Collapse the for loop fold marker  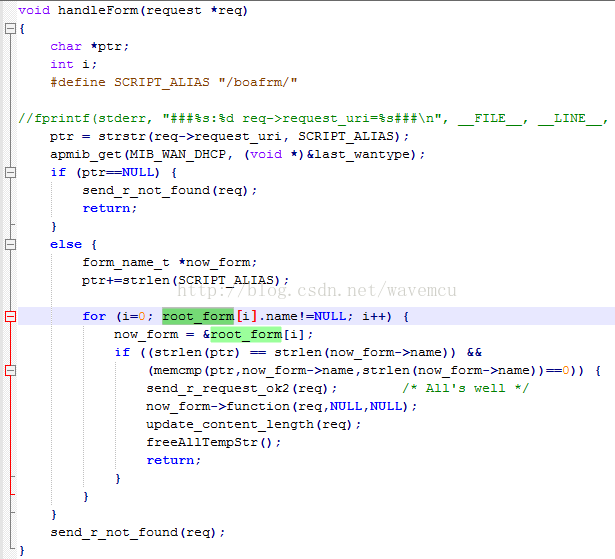tap(10, 317)
